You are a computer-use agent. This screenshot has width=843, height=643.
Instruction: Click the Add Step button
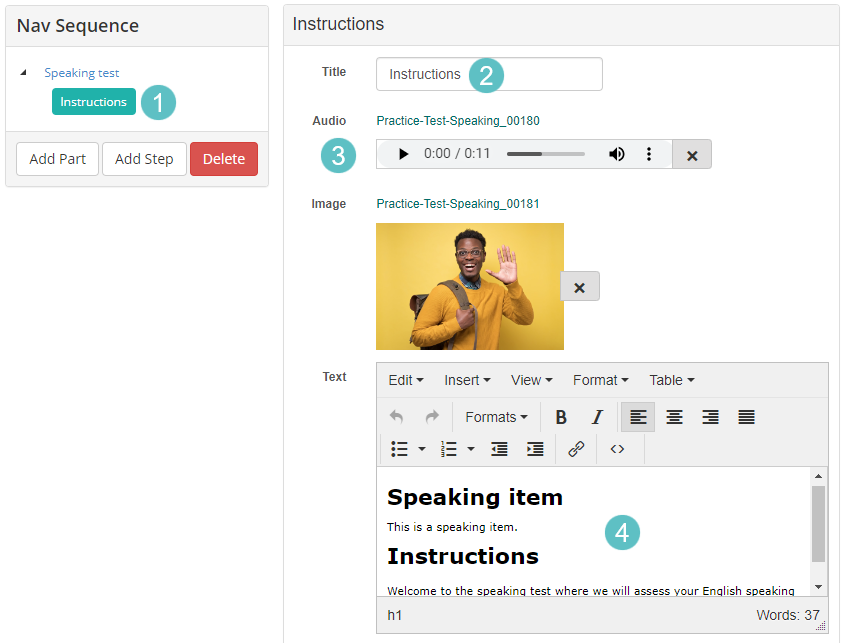pyautogui.click(x=144, y=159)
